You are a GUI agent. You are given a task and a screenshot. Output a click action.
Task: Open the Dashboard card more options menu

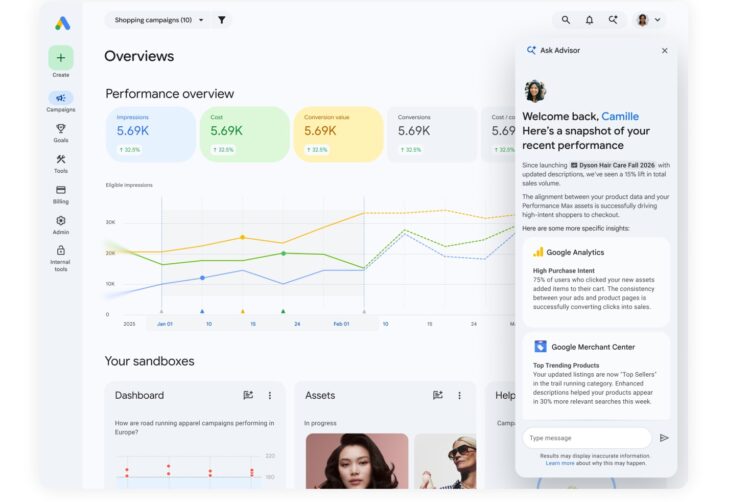[x=270, y=395]
